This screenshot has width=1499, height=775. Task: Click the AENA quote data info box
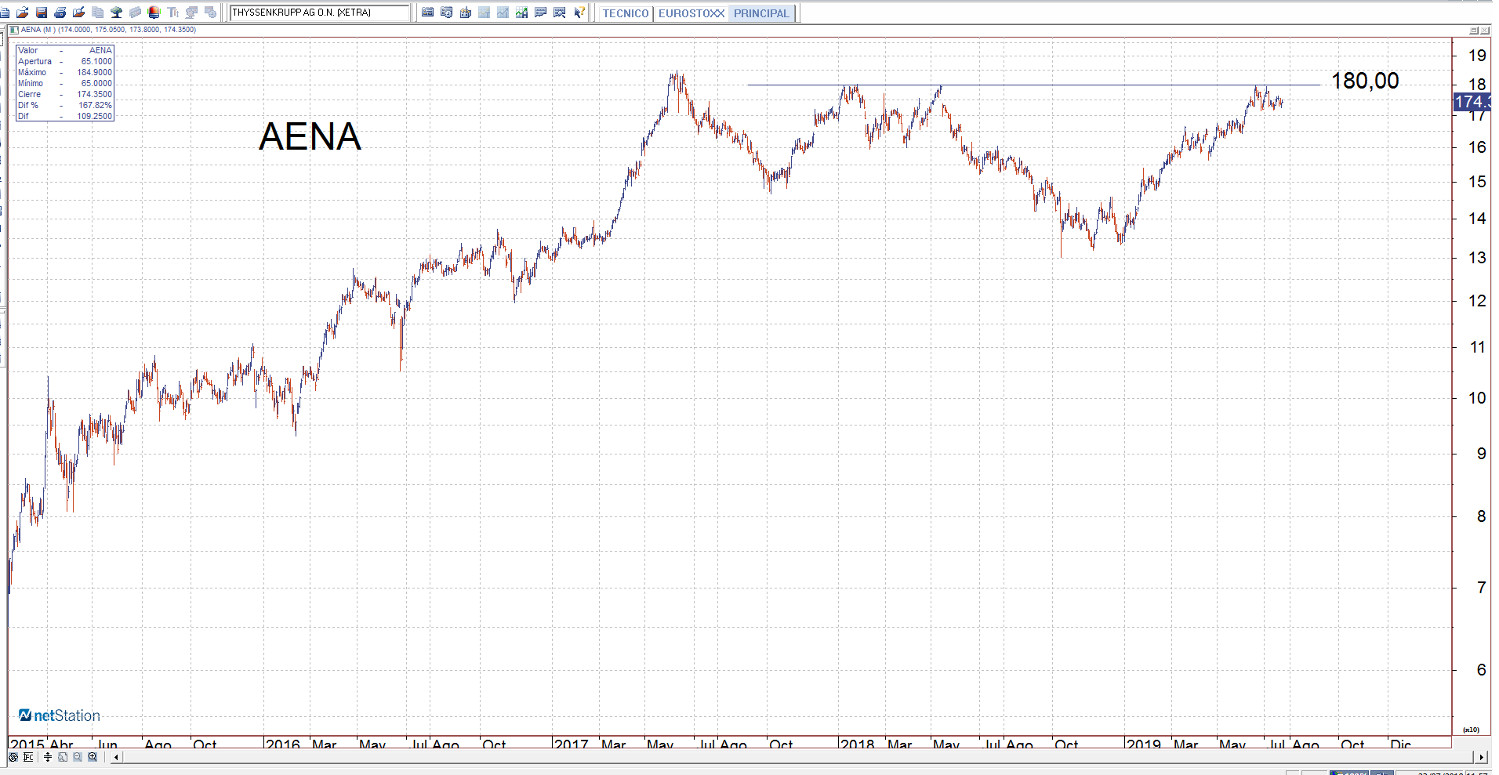click(x=64, y=83)
